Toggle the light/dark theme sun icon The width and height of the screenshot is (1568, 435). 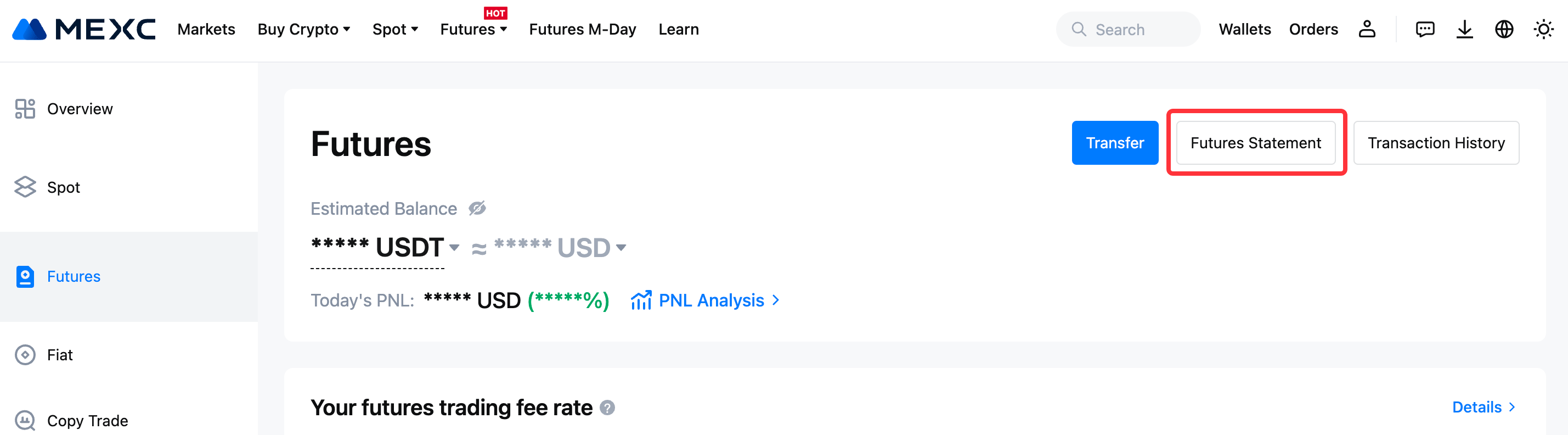coord(1544,29)
